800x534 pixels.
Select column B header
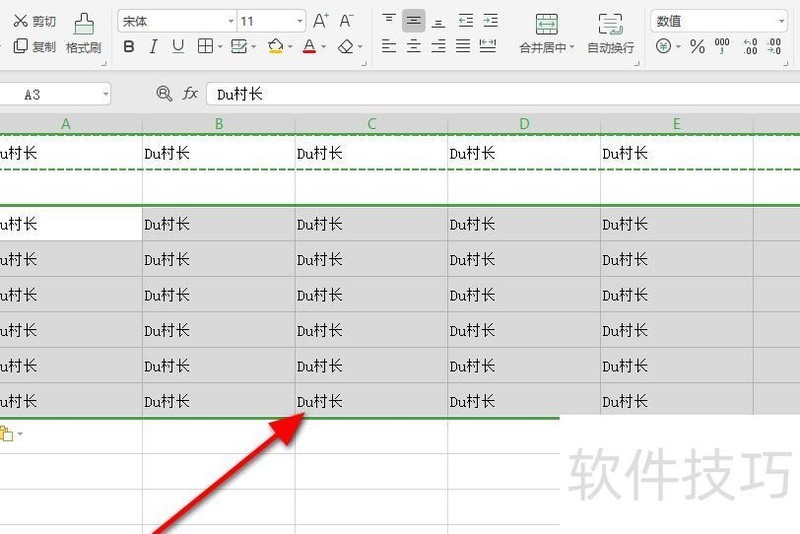pos(219,124)
